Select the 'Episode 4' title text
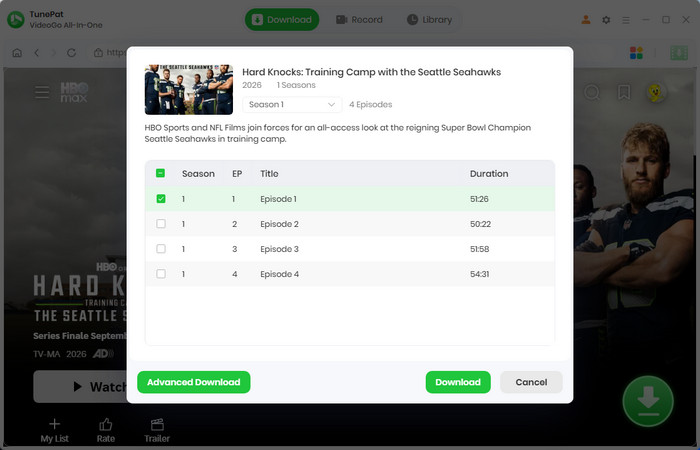700x450 pixels. click(x=279, y=274)
